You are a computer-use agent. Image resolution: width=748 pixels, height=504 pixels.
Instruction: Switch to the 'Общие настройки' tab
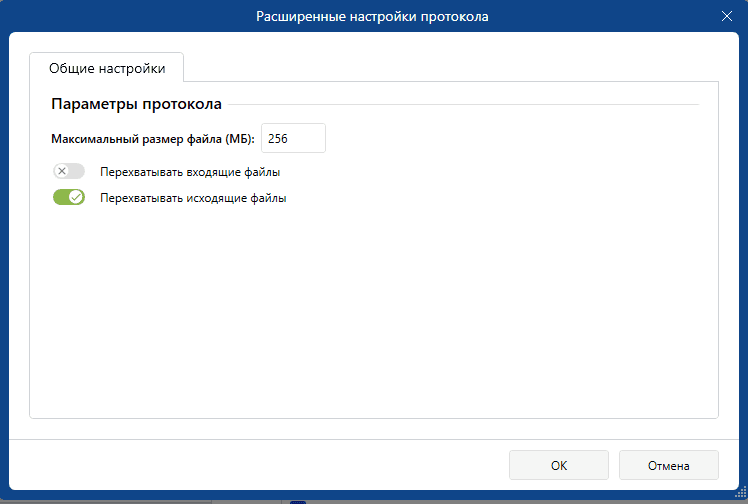point(107,68)
